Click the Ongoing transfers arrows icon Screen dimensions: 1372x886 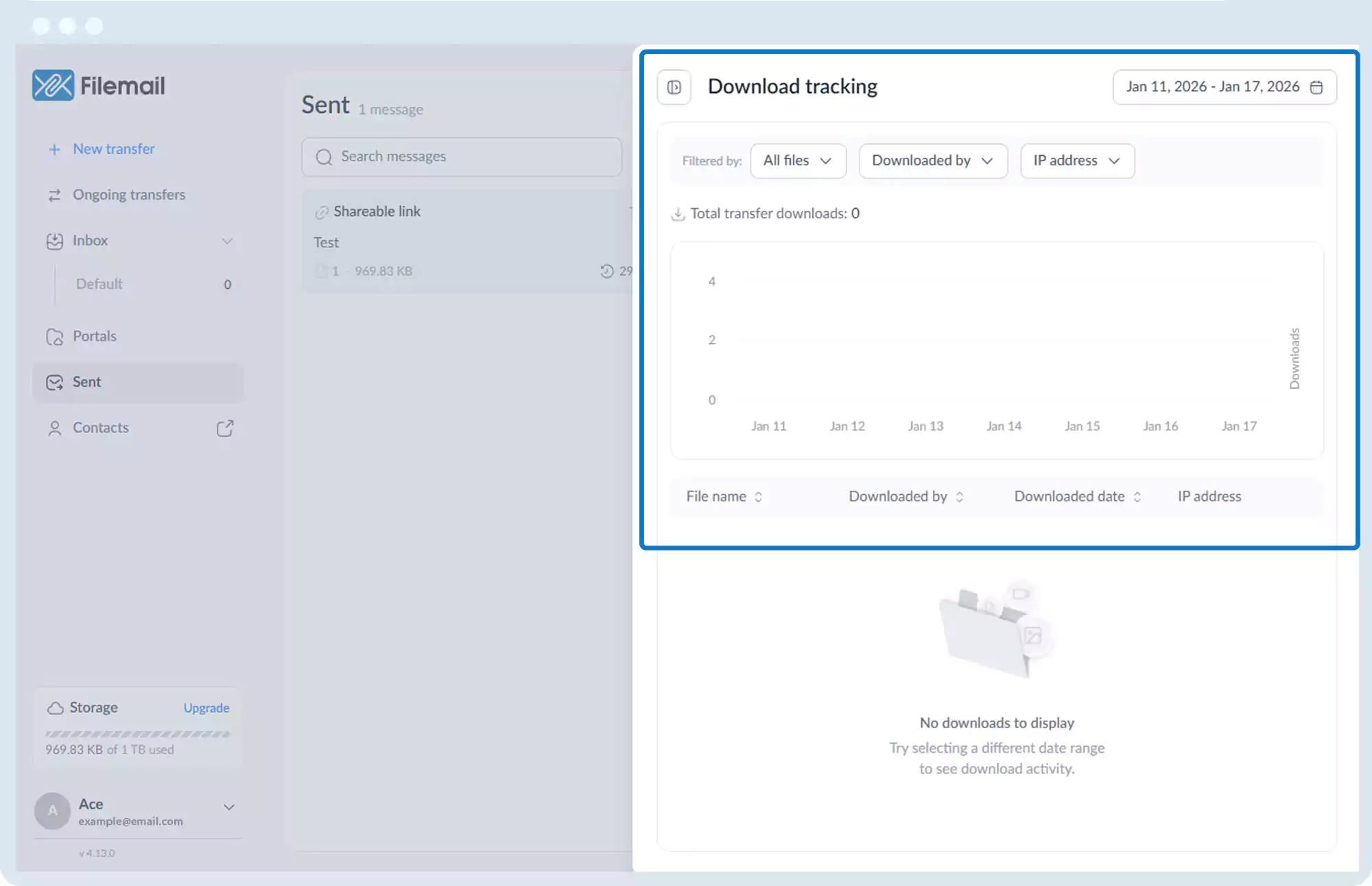[x=55, y=196]
